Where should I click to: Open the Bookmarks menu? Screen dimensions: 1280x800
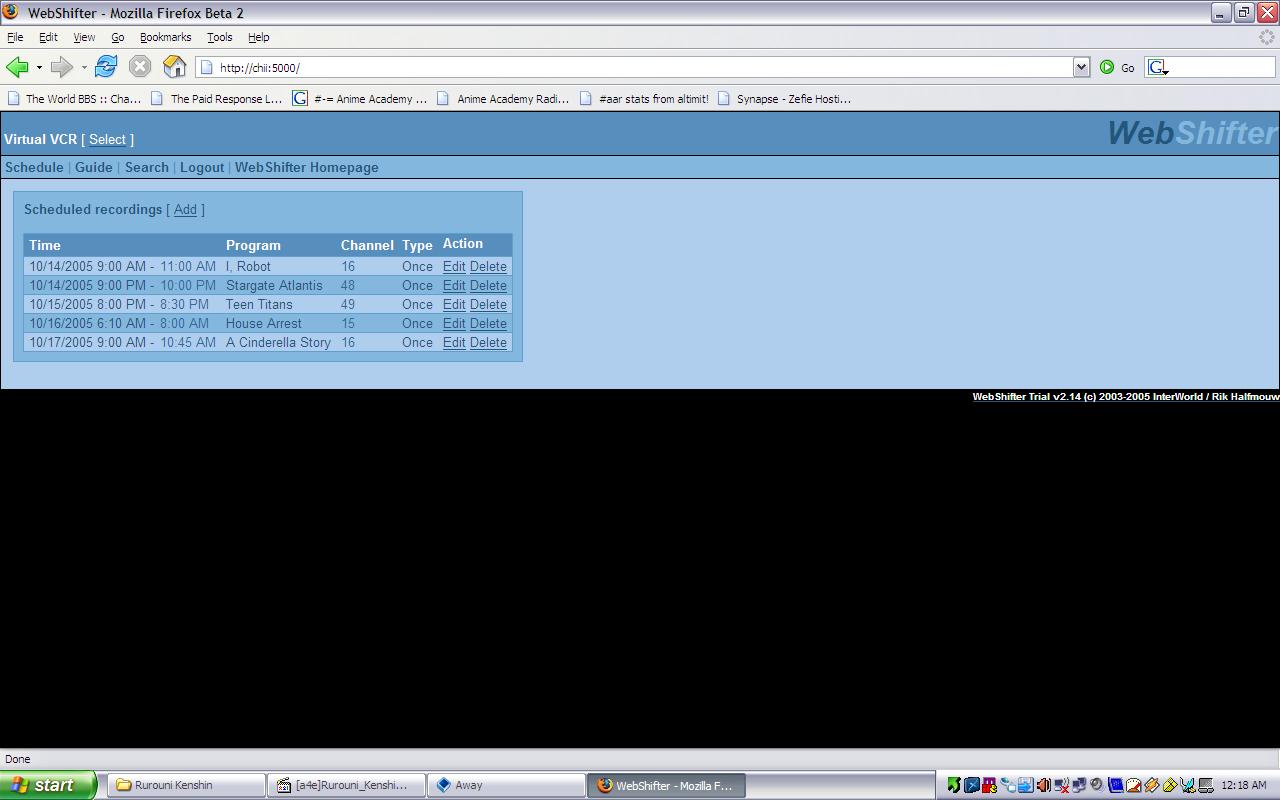pyautogui.click(x=165, y=37)
